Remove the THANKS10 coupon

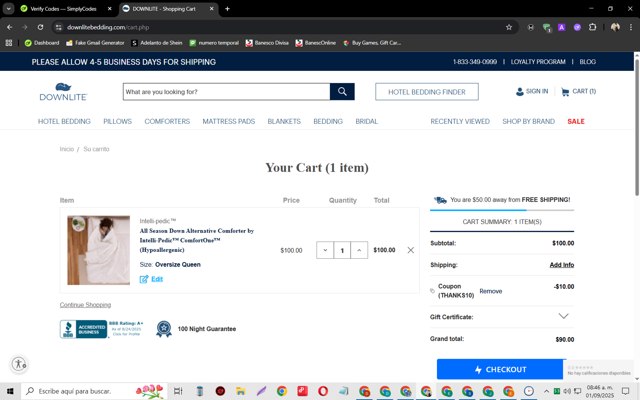(x=491, y=291)
